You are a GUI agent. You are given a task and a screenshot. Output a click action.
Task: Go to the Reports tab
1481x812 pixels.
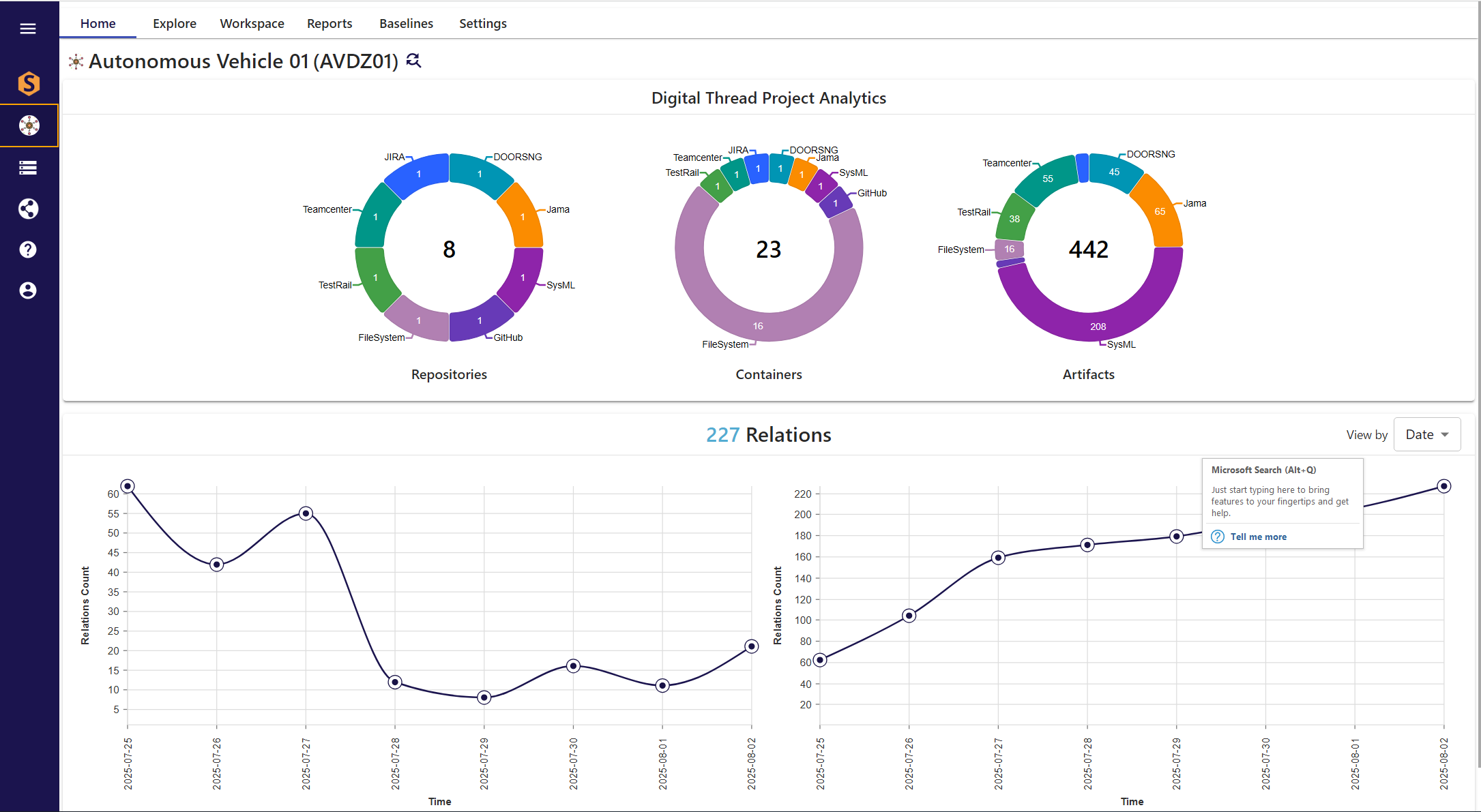coord(329,23)
